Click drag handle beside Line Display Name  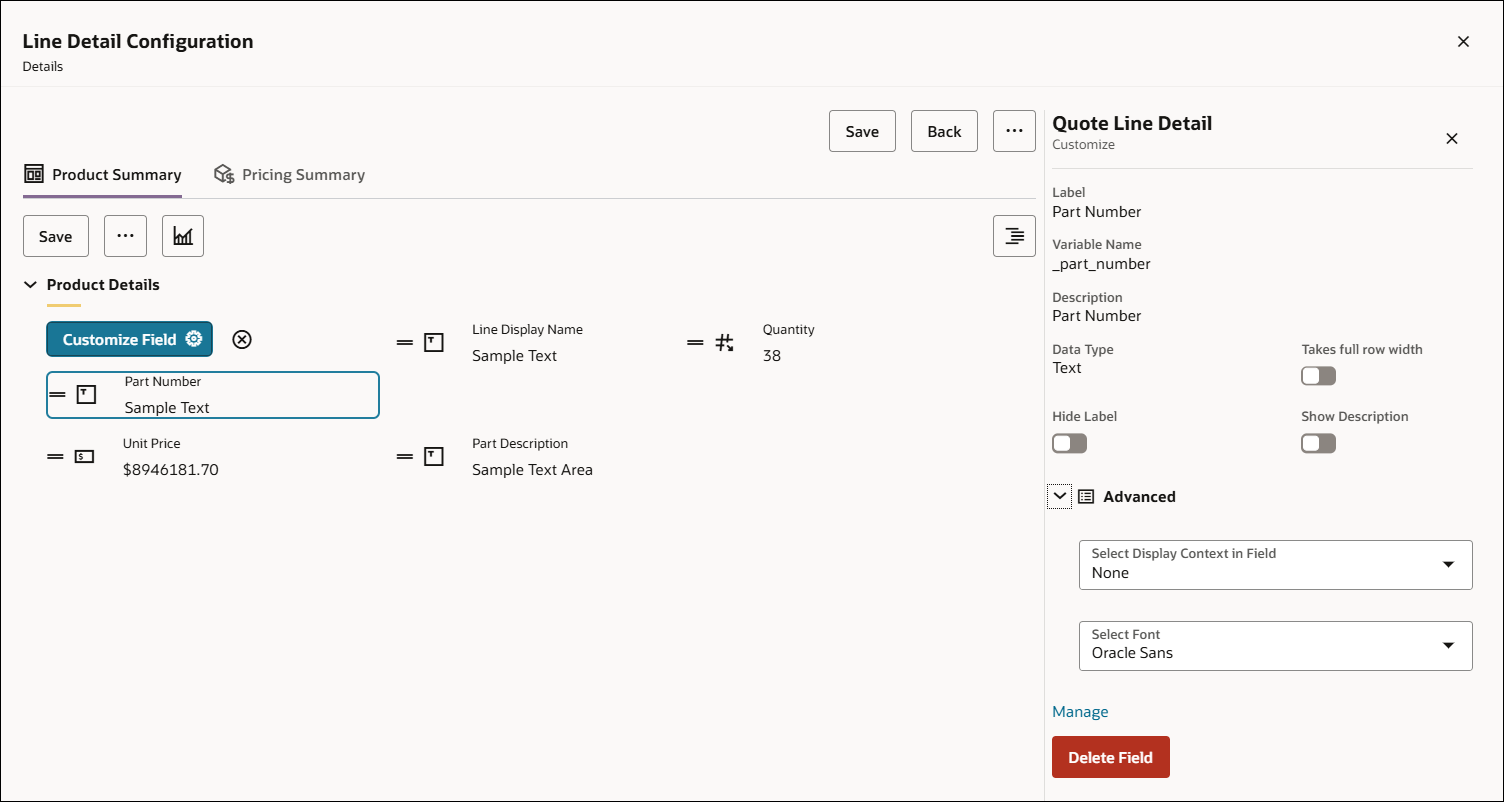[x=405, y=343]
